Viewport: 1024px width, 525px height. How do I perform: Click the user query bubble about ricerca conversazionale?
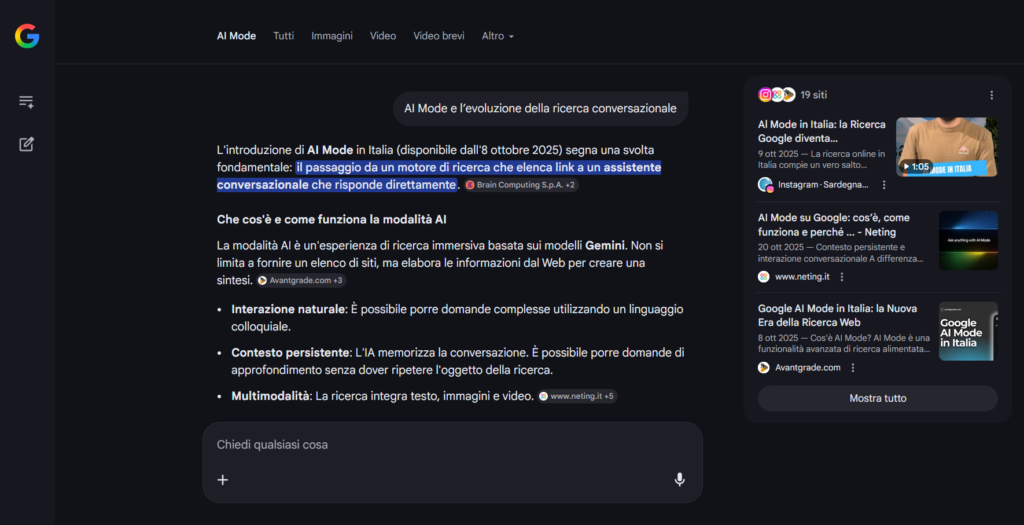click(x=540, y=108)
